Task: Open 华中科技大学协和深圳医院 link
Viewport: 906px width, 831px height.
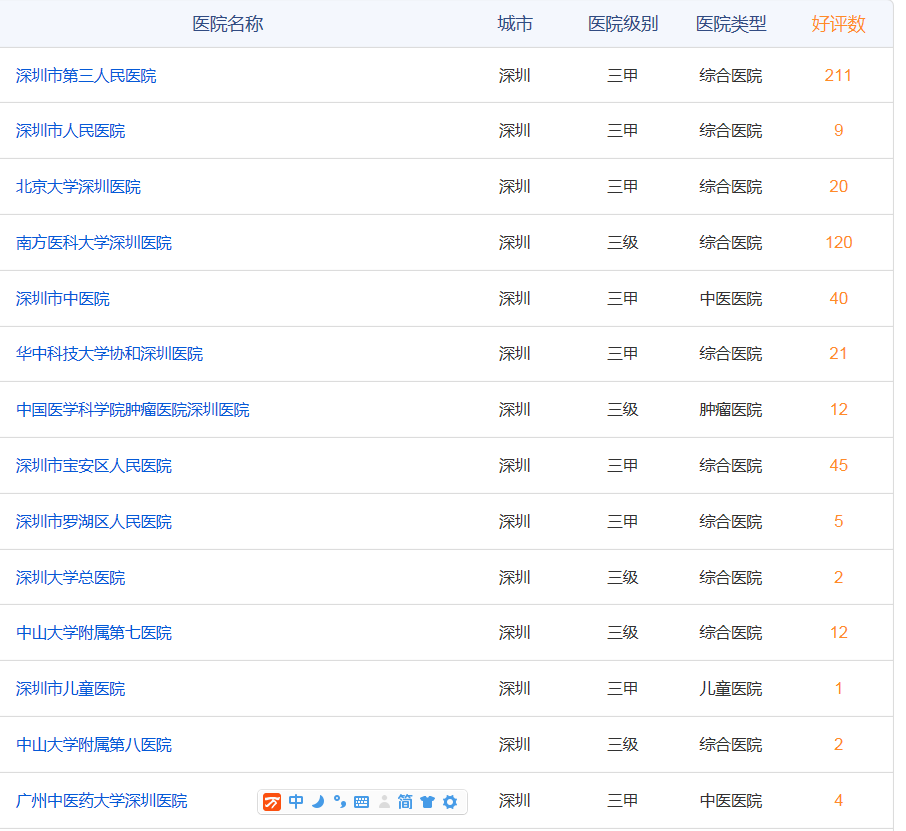Action: 110,354
